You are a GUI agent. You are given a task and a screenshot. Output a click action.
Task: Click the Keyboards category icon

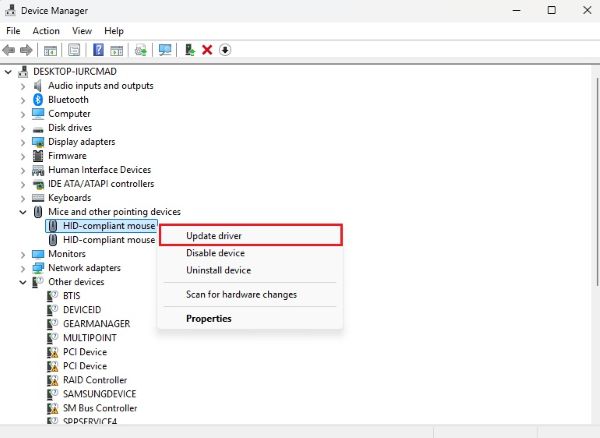(x=38, y=198)
